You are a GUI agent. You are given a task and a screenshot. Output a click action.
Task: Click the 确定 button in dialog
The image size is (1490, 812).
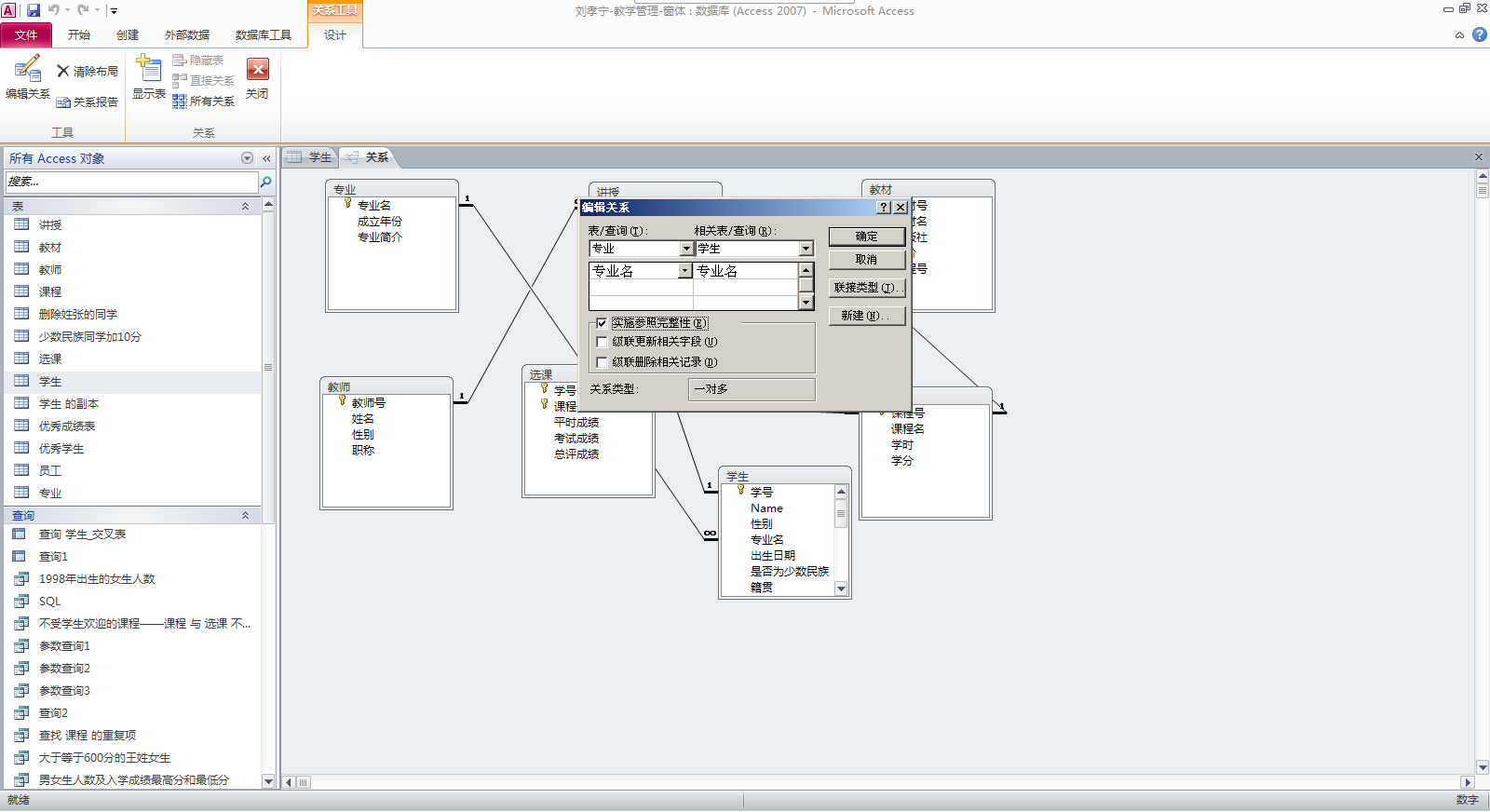[866, 237]
